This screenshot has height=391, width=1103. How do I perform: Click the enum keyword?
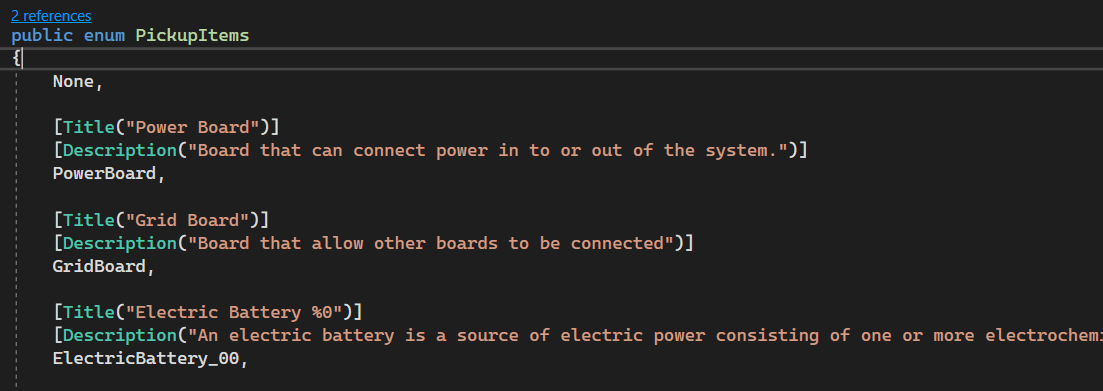pyautogui.click(x=104, y=35)
